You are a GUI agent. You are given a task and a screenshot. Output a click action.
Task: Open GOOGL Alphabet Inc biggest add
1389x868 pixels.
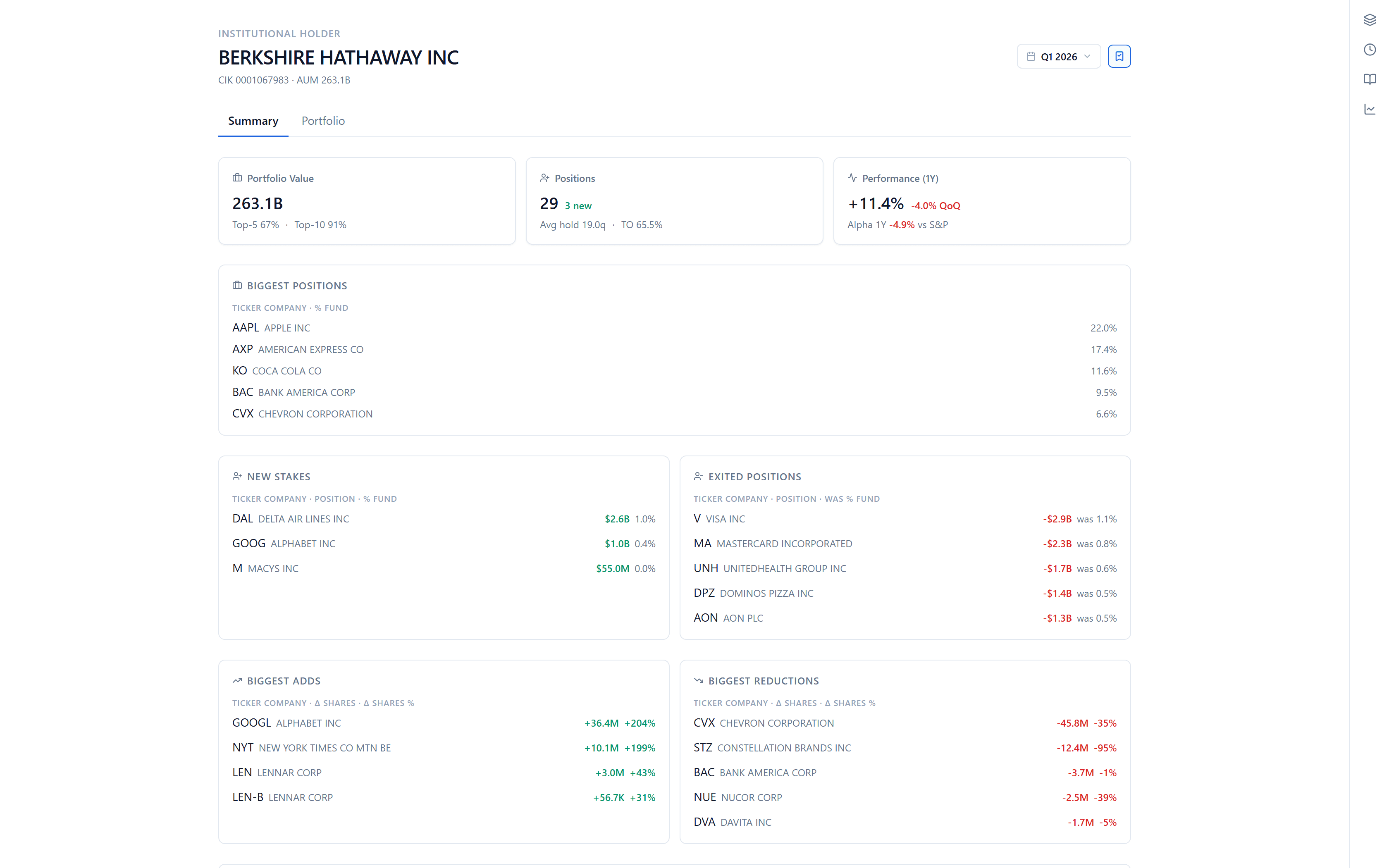click(444, 723)
